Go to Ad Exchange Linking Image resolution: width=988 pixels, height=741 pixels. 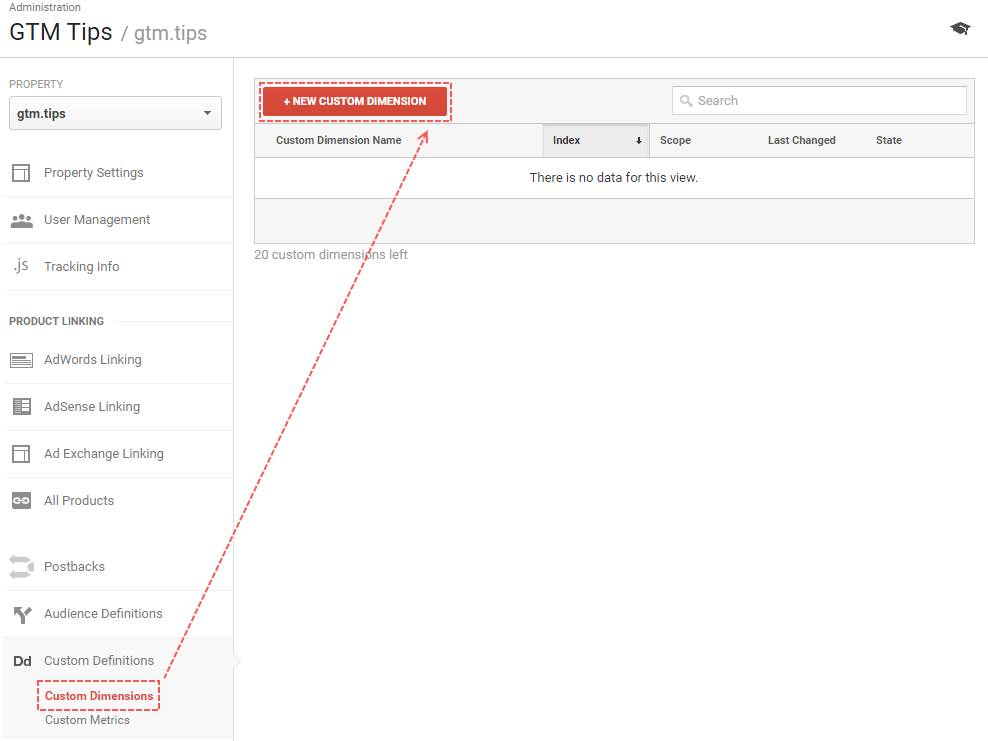[104, 454]
